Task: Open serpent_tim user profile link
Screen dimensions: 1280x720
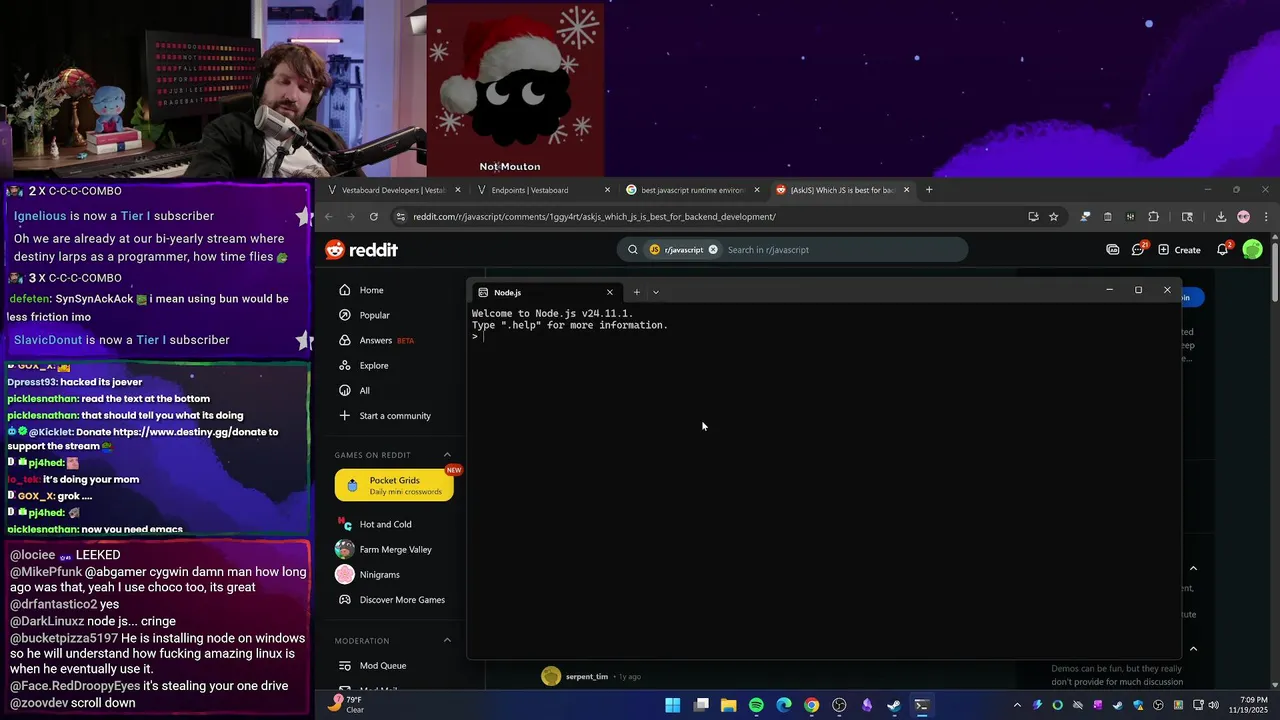Action: tap(586, 677)
